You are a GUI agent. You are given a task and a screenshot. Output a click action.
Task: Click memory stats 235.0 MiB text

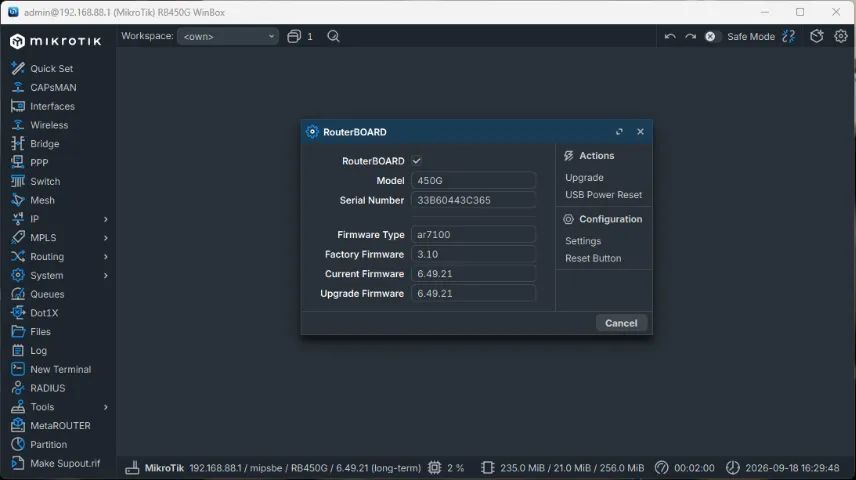pyautogui.click(x=572, y=468)
